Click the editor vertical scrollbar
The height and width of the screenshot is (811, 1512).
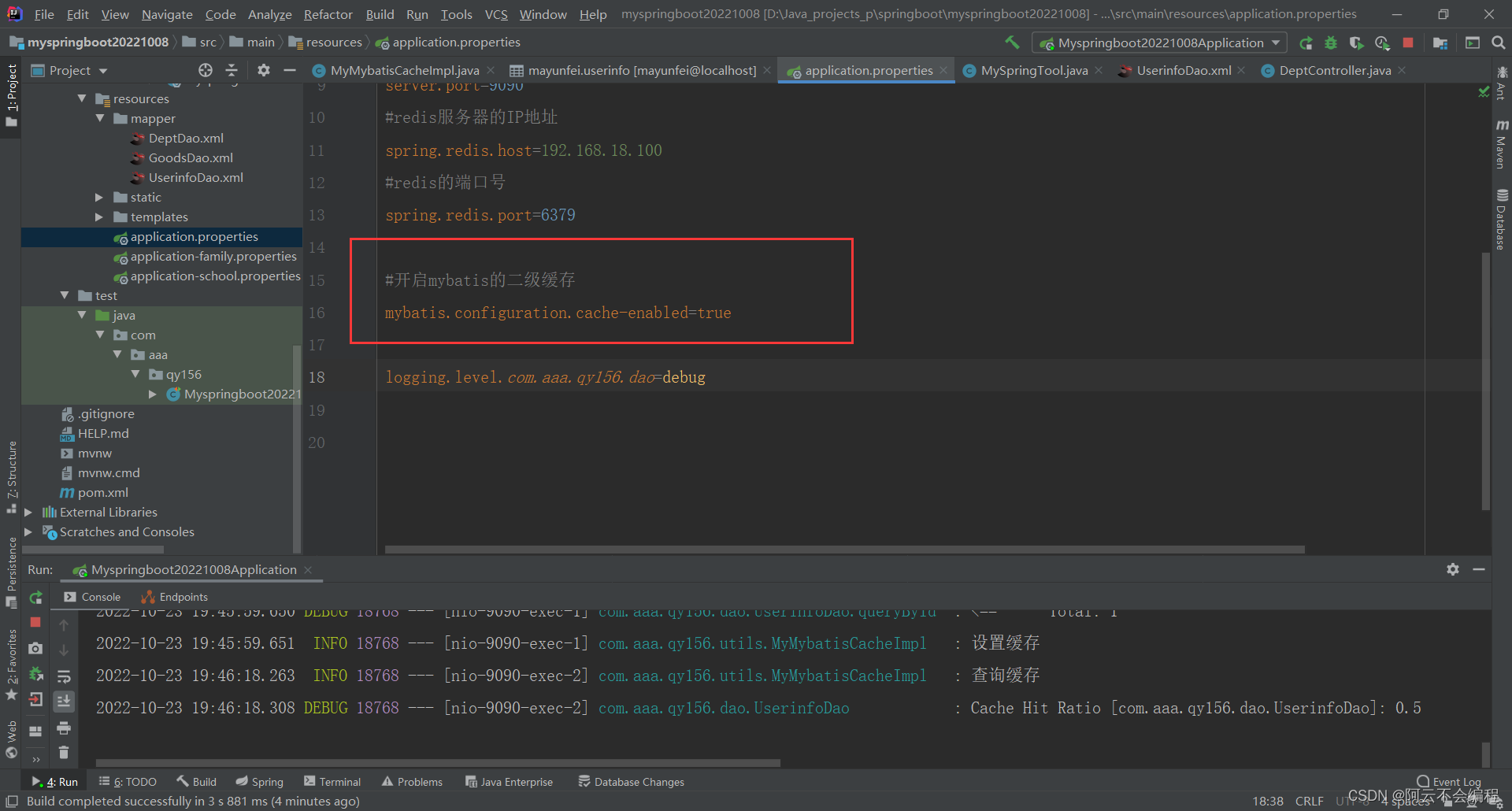(1486, 381)
